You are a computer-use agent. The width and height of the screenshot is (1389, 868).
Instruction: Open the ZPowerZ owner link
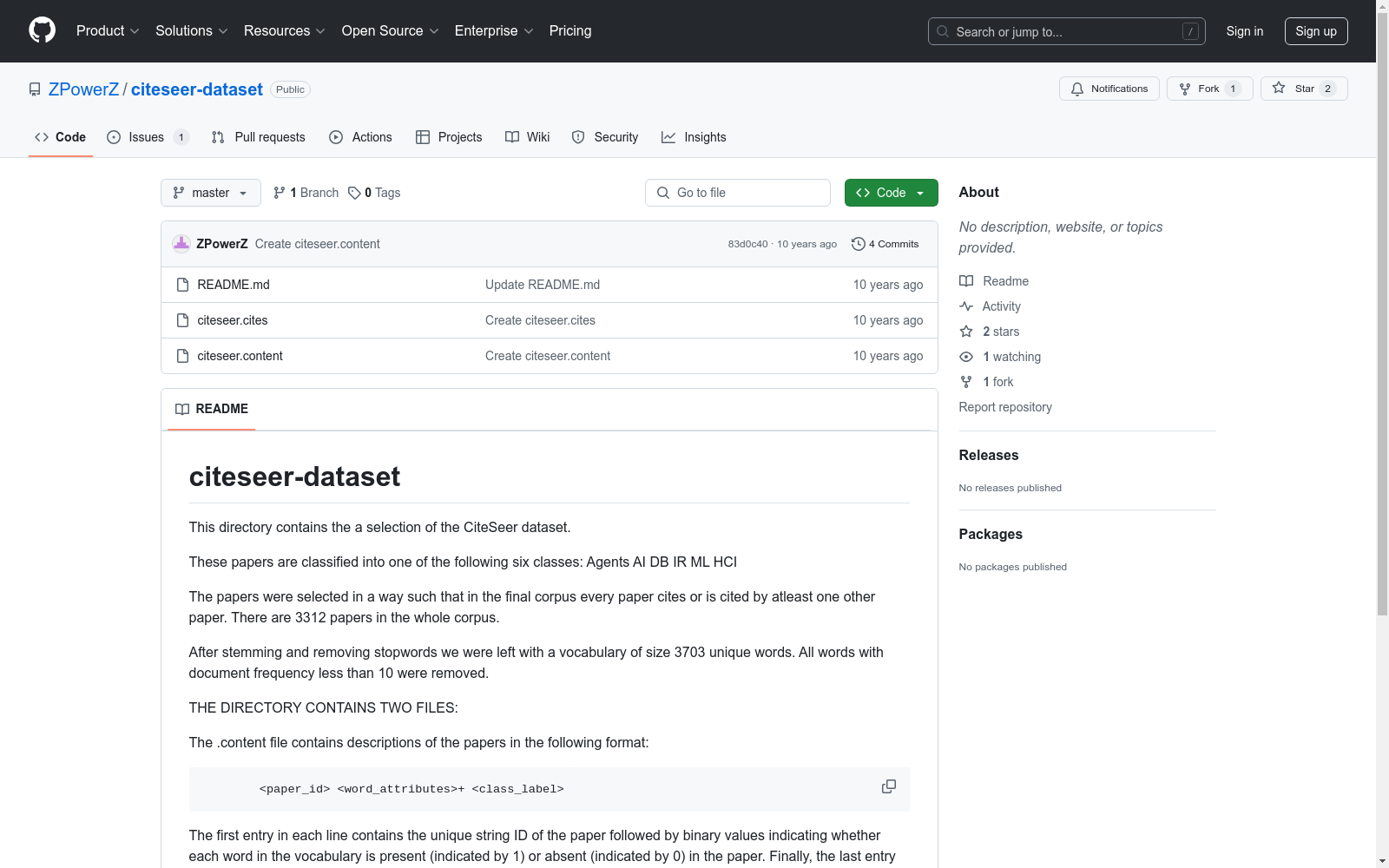(83, 89)
